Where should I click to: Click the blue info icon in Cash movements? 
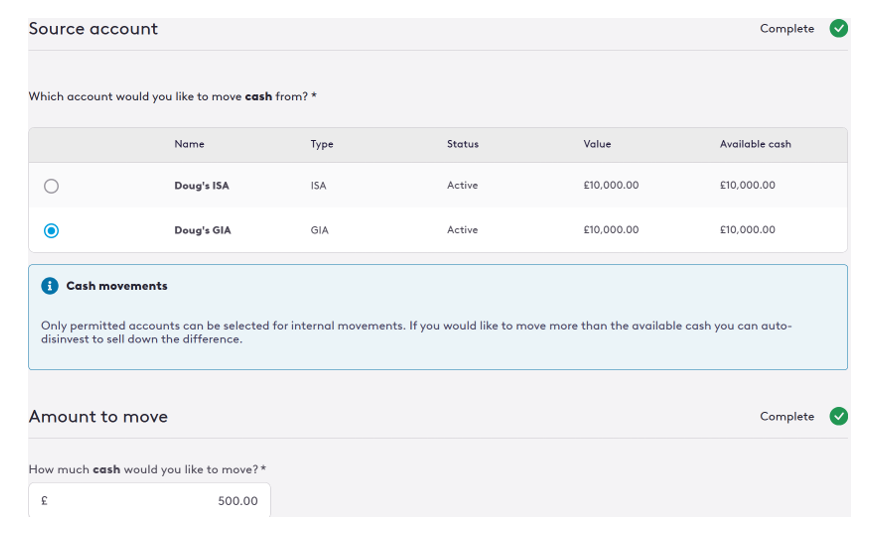pyautogui.click(x=50, y=286)
